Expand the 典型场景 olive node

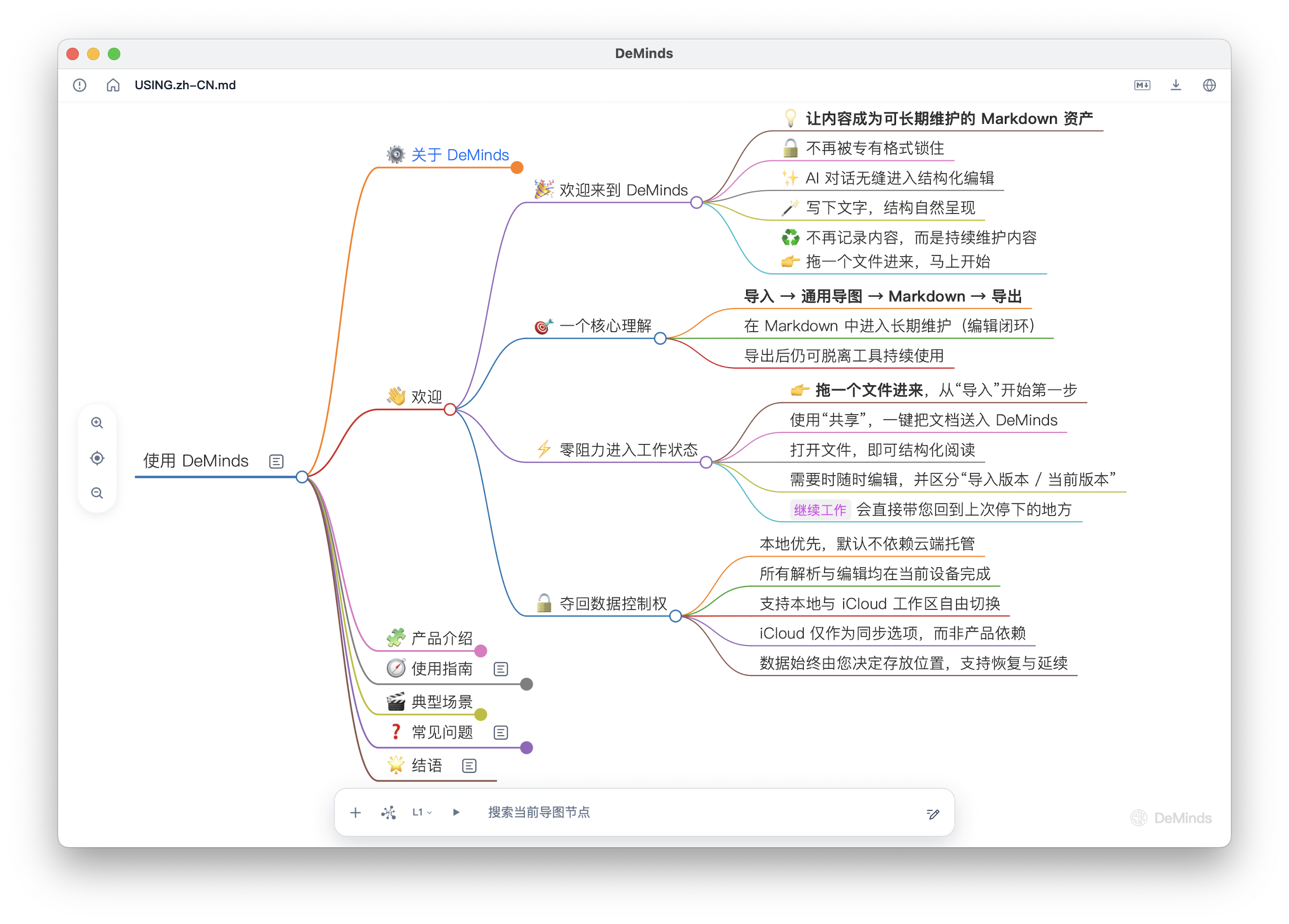pos(481,715)
